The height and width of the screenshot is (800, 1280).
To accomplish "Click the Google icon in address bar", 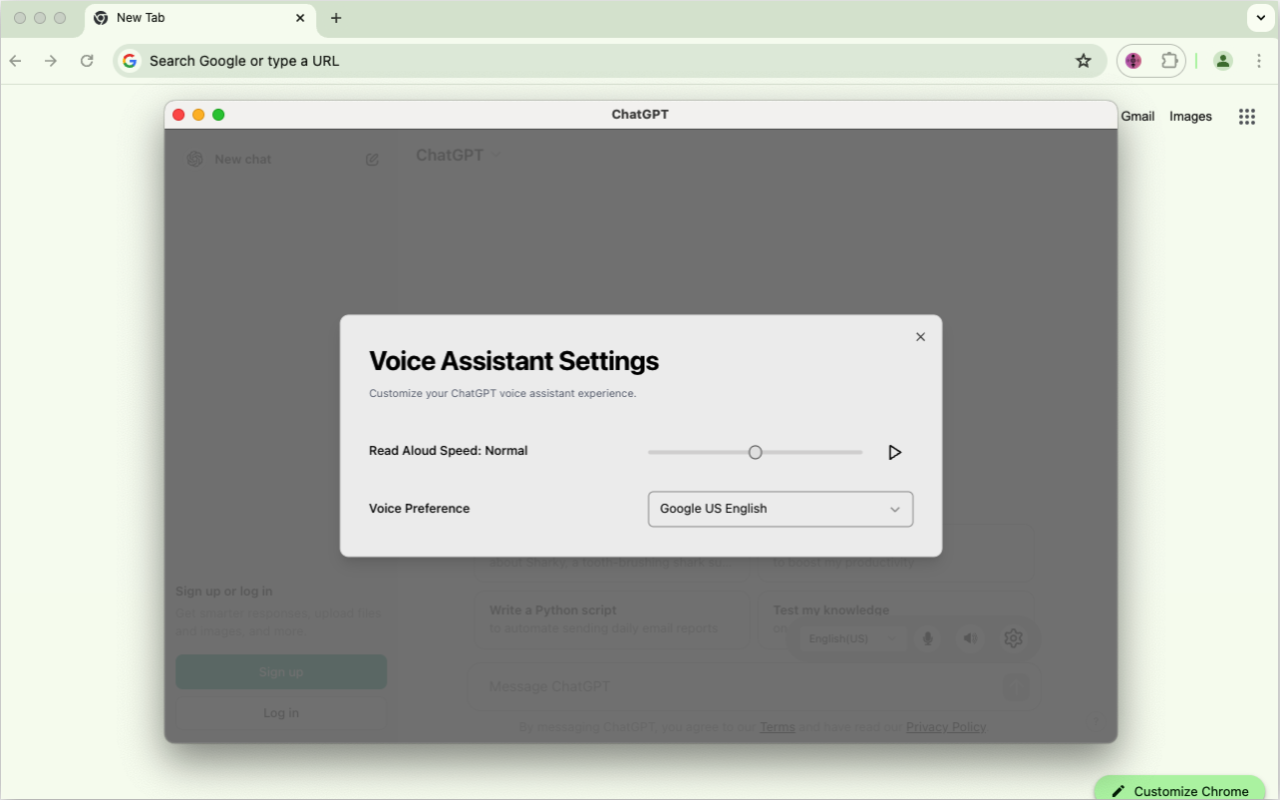I will 130,61.
